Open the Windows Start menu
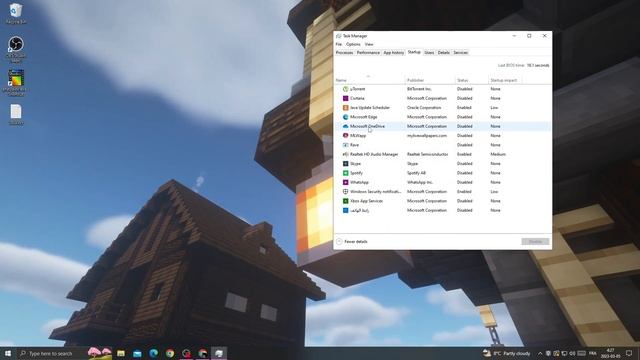 point(8,353)
